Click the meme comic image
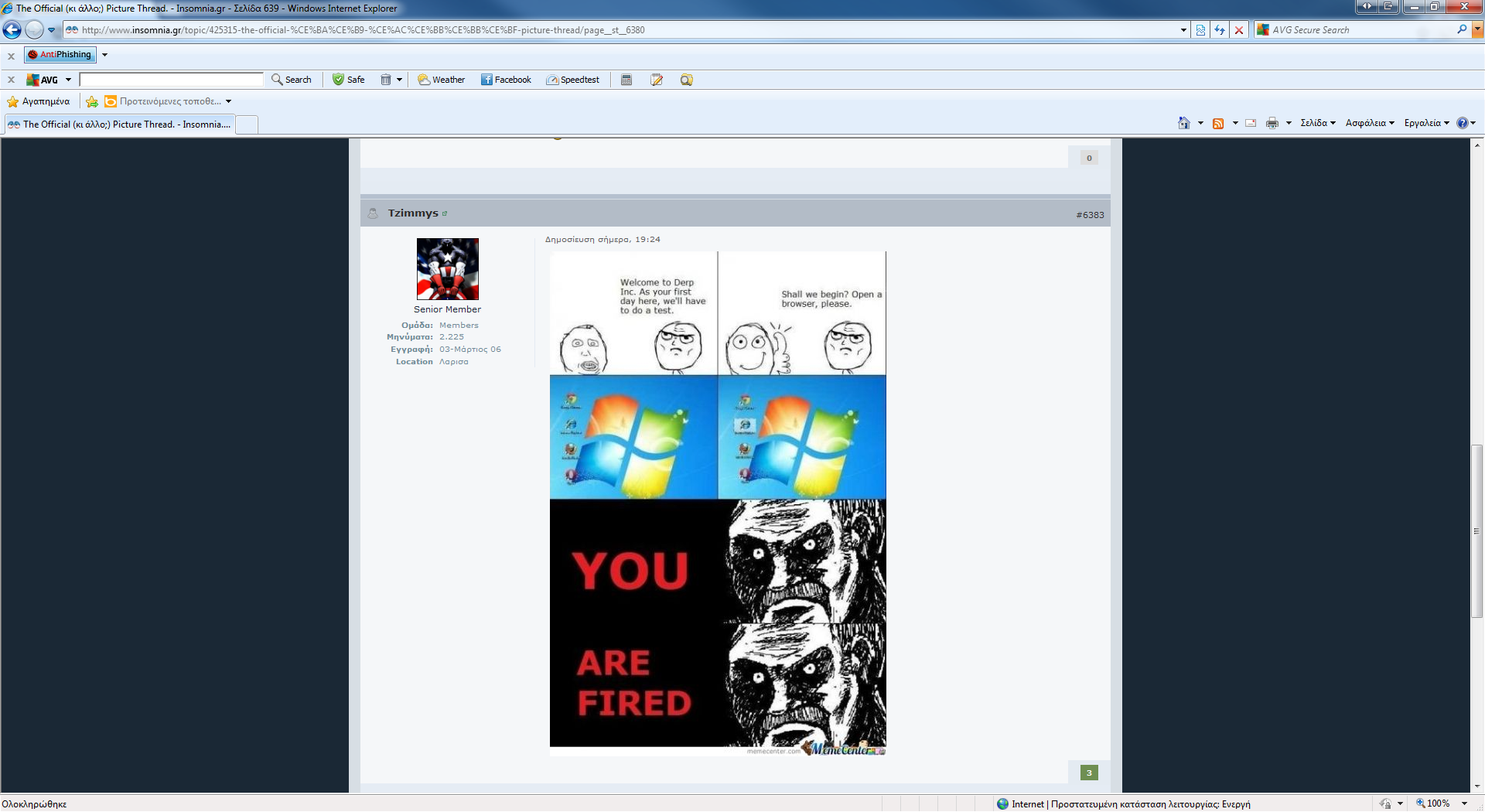 718,503
